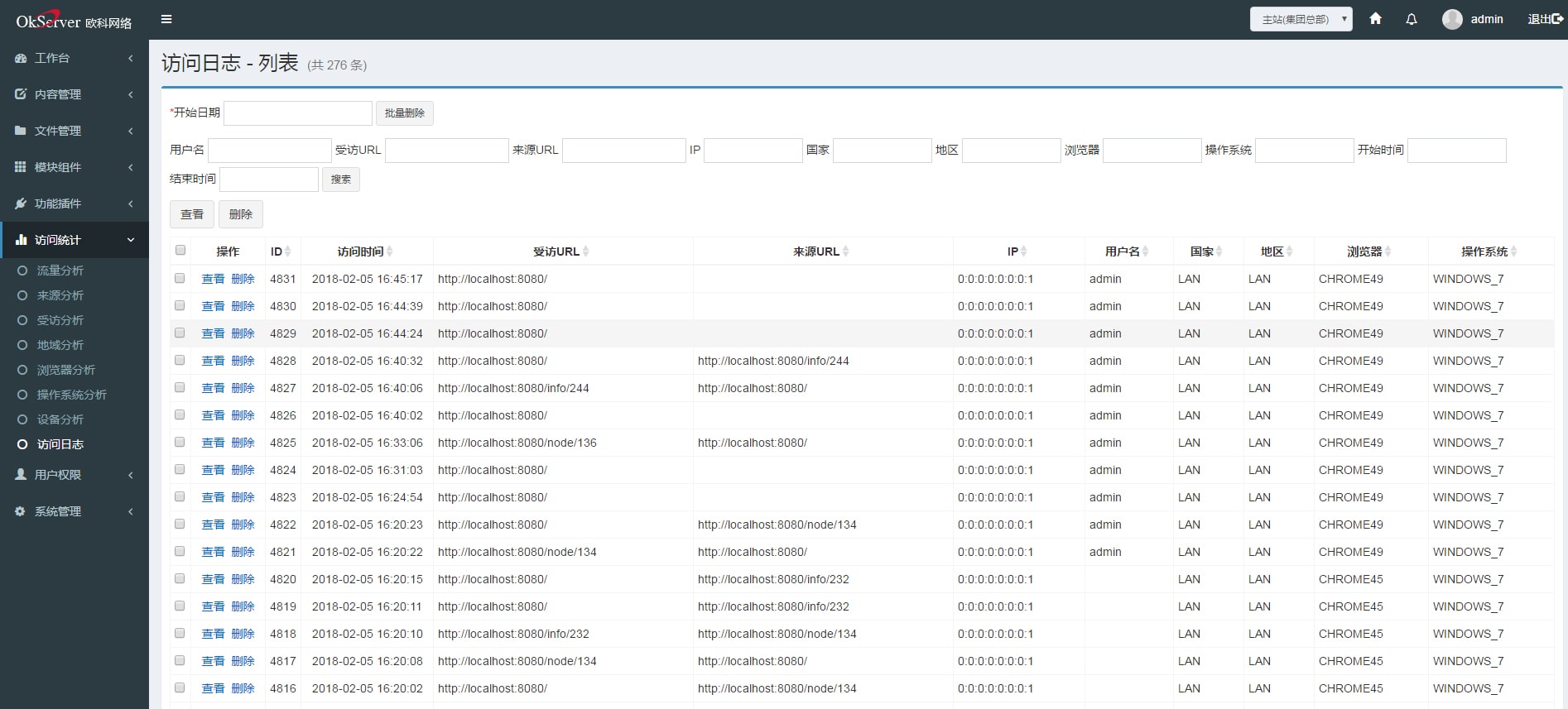Click 删除 link for ID 4824
1568x709 pixels.
(x=243, y=470)
